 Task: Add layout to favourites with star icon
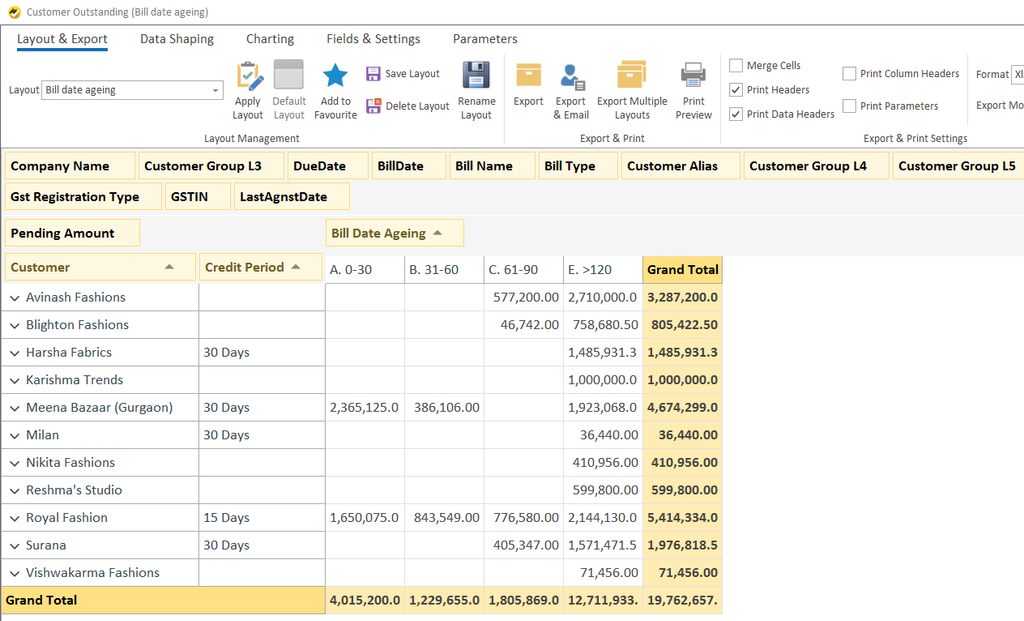click(x=336, y=76)
